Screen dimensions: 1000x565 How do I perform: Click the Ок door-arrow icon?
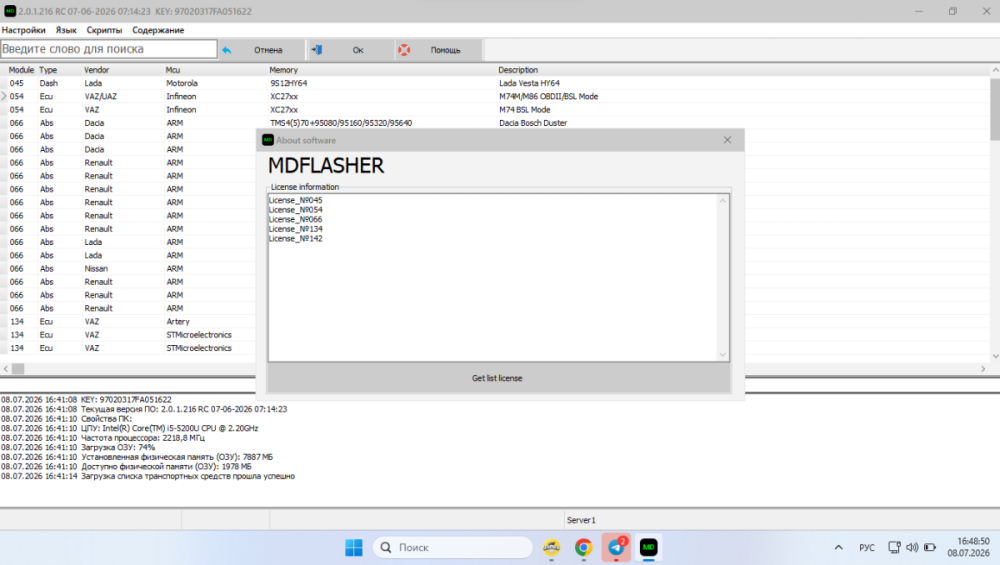click(317, 50)
